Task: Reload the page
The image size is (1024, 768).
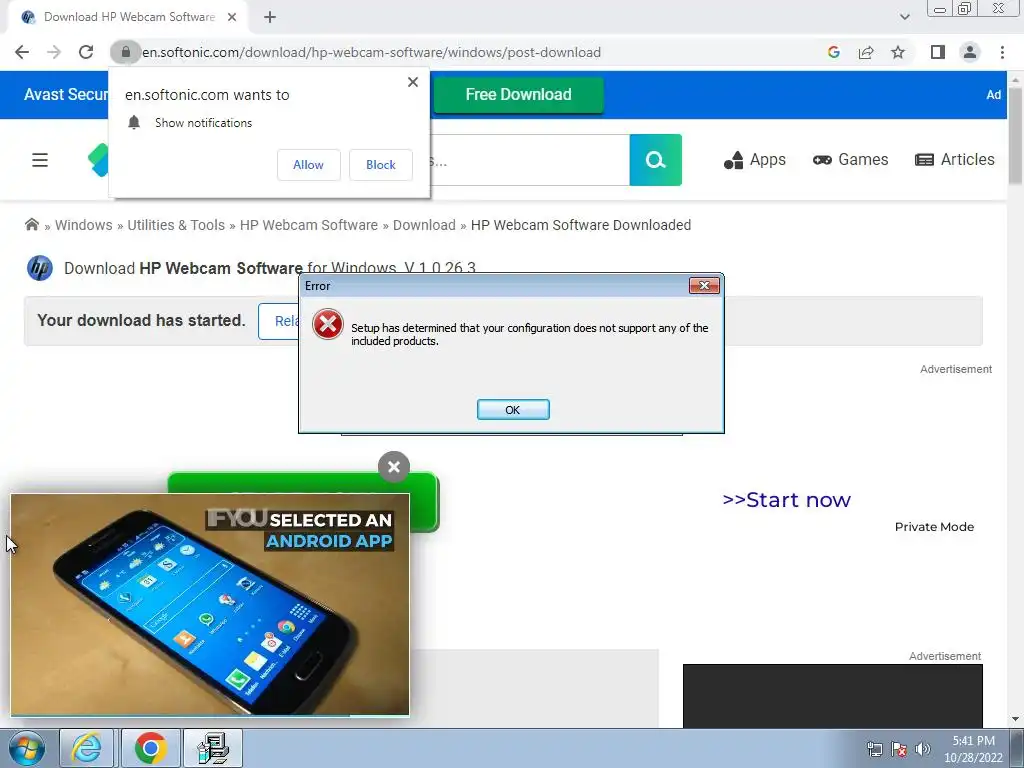Action: [86, 52]
